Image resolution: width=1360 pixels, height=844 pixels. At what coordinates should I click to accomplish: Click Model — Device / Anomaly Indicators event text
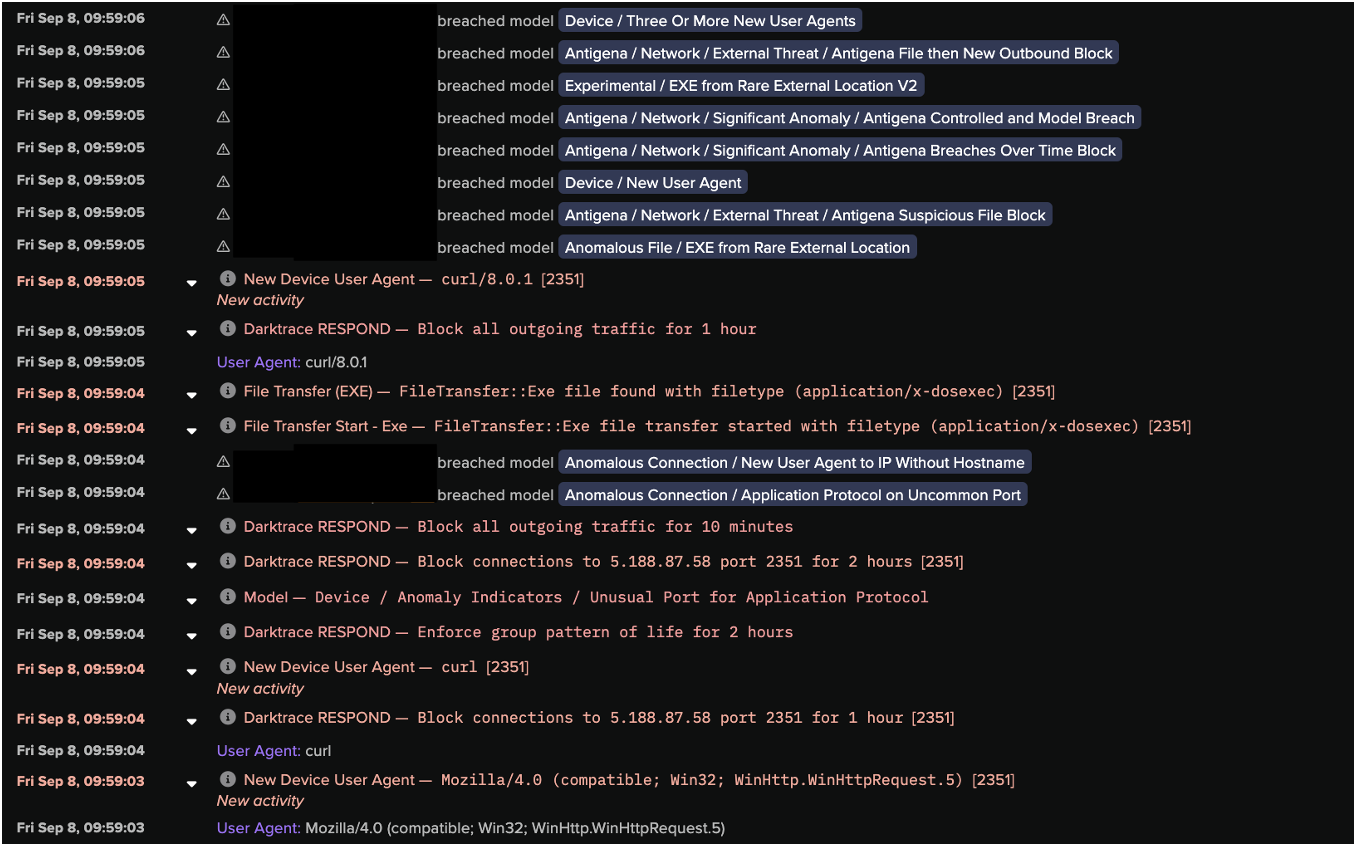586,597
